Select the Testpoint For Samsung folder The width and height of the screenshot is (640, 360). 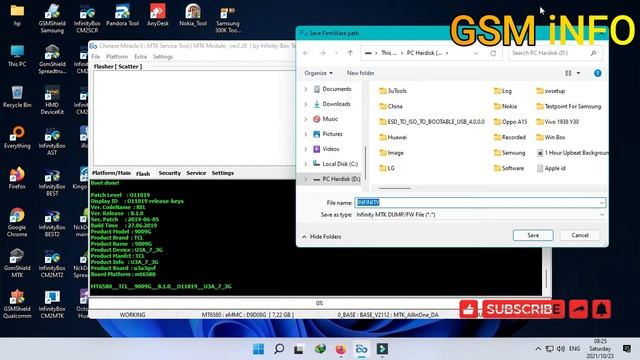pos(569,106)
